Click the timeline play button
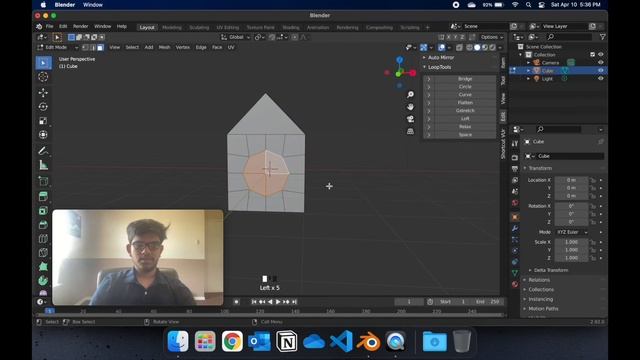Screen dimensions: 640x360 click(x=278, y=302)
